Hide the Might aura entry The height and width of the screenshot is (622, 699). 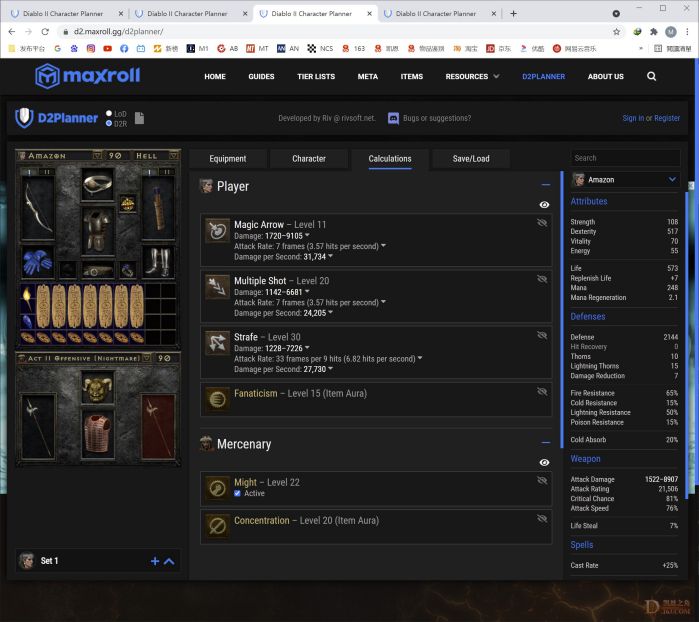(x=542, y=480)
